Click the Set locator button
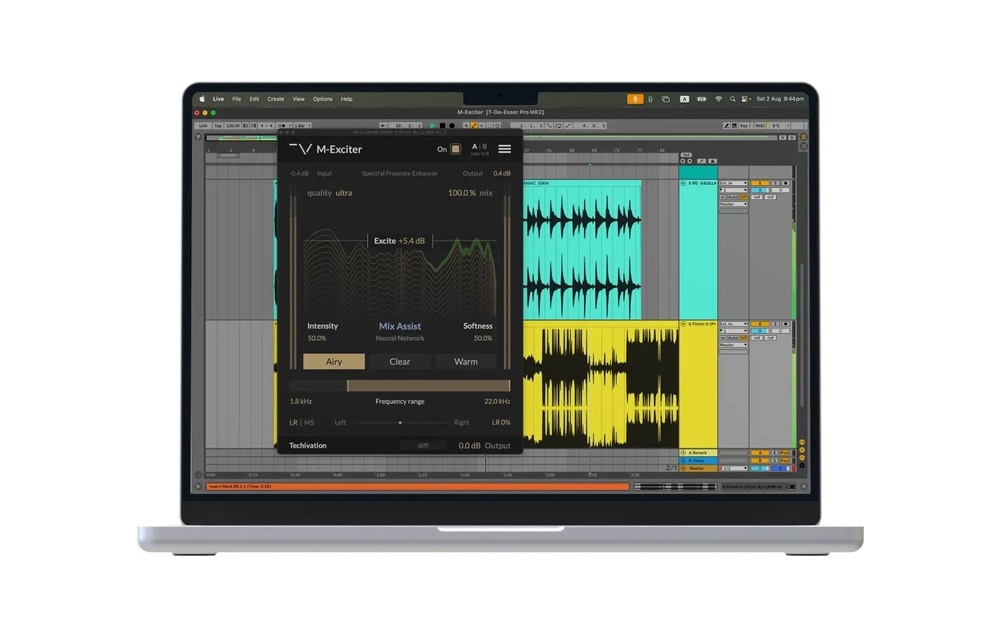The height and width of the screenshot is (635, 1000). pos(686,155)
